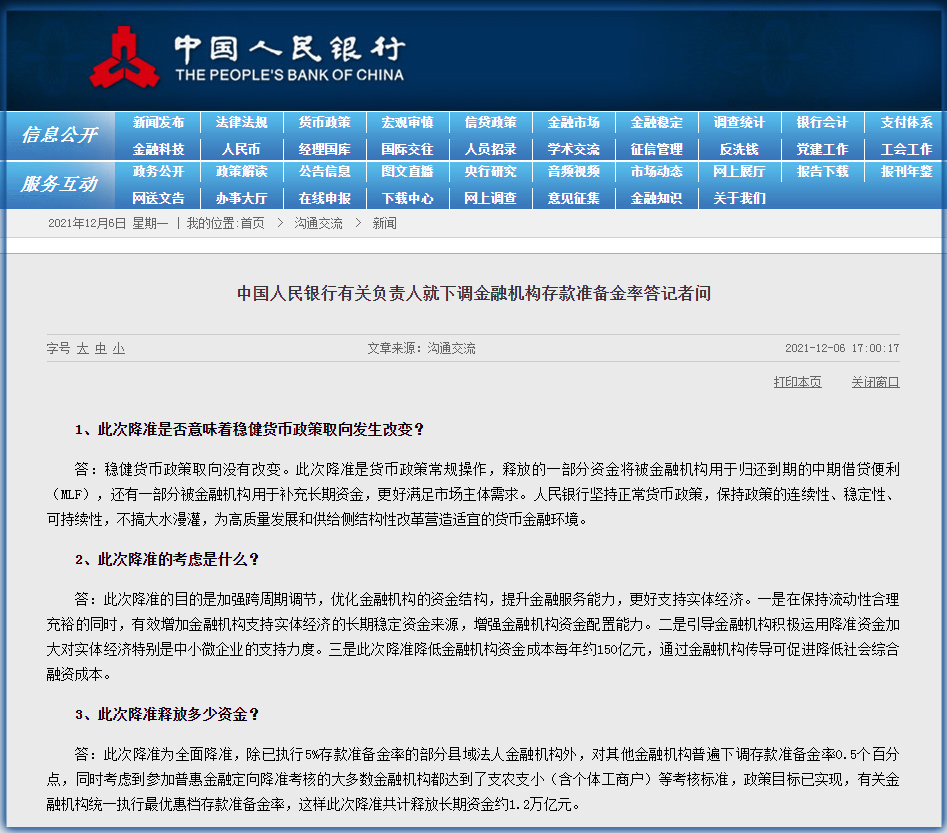The height and width of the screenshot is (833, 947).
Task: Select medium font size 中
Action: tap(101, 349)
